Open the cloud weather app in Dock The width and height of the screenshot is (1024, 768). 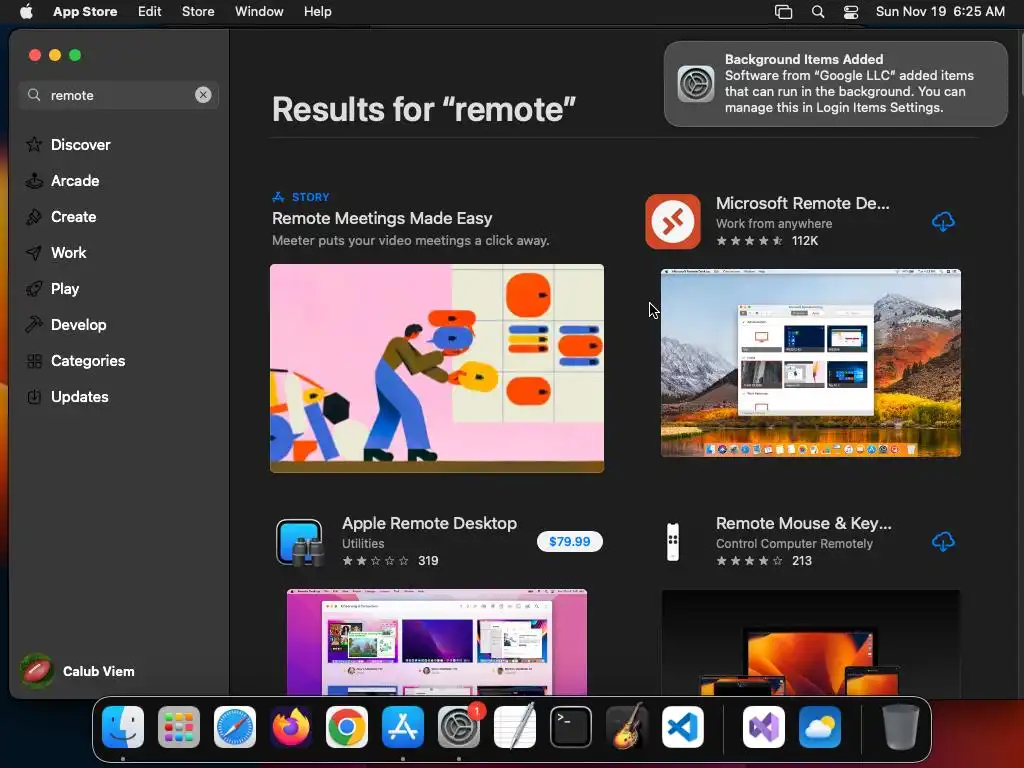tap(820, 727)
